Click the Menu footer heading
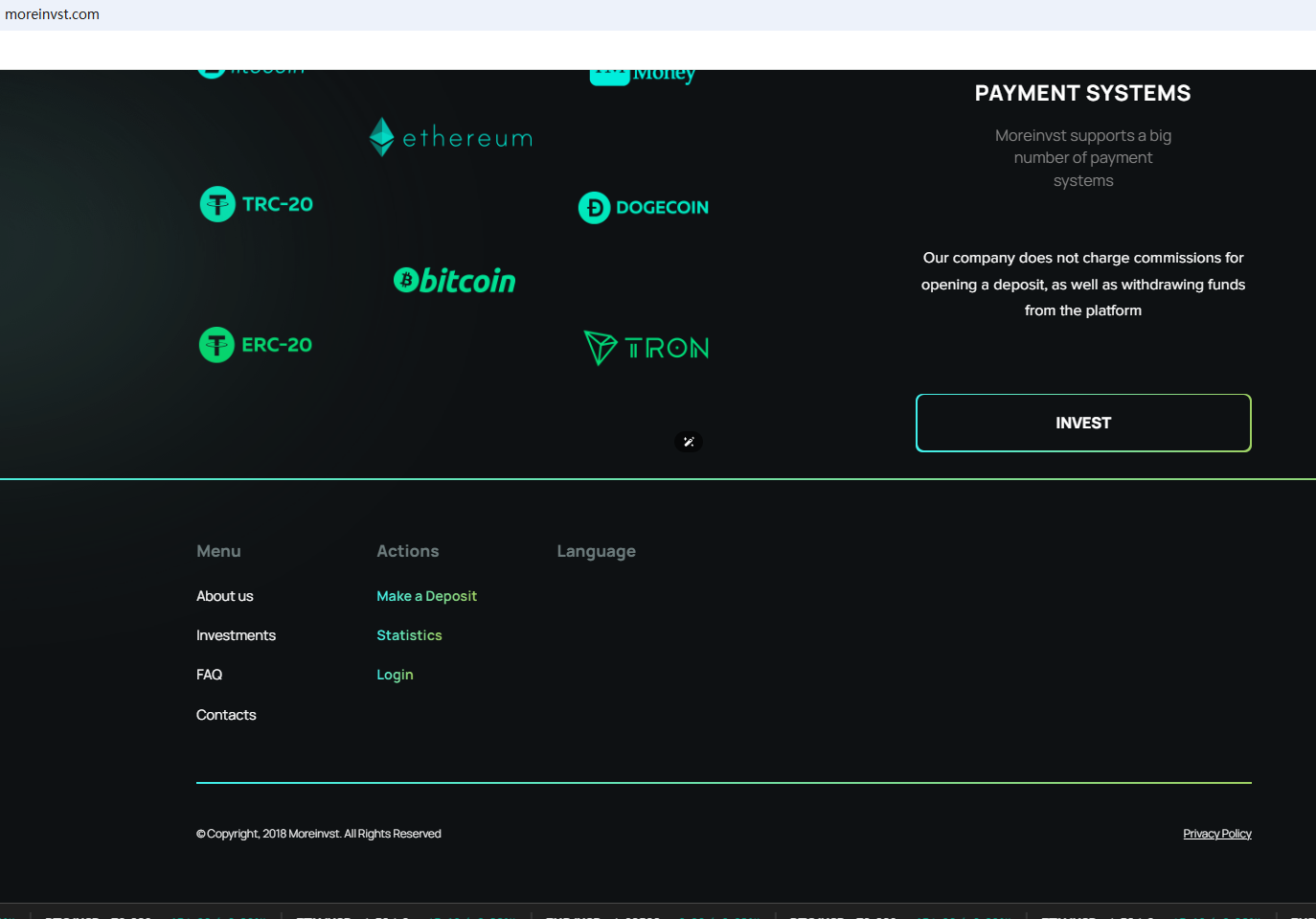Viewport: 1316px width, 919px height. coord(218,551)
